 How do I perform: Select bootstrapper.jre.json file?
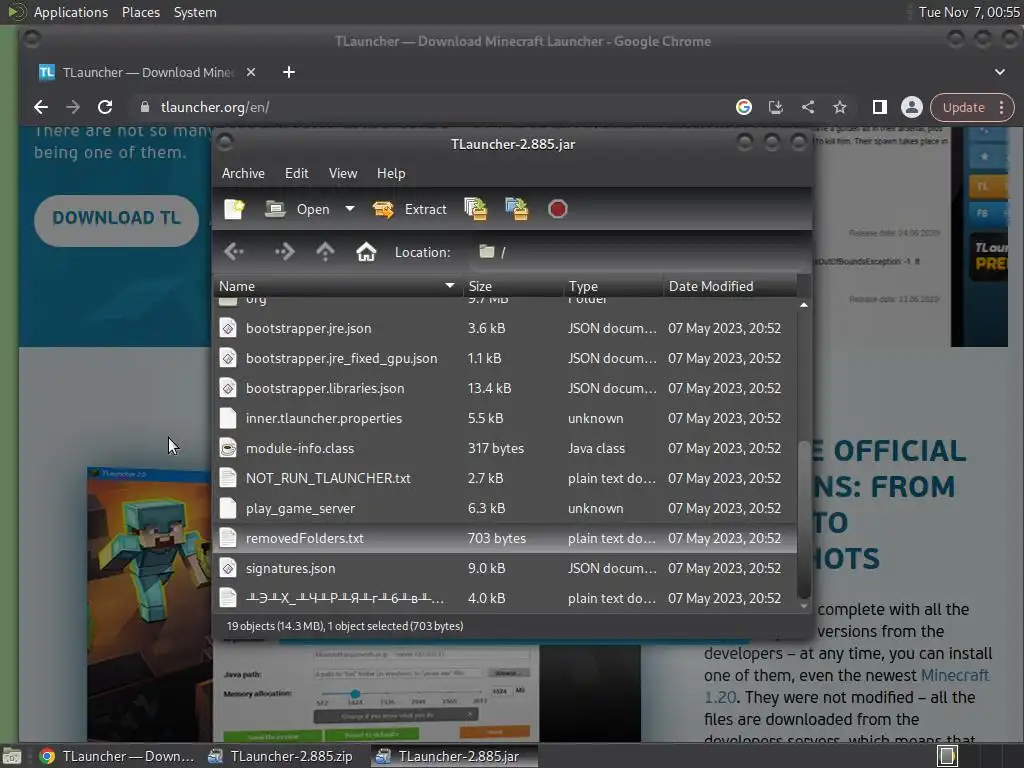pyautogui.click(x=505, y=328)
